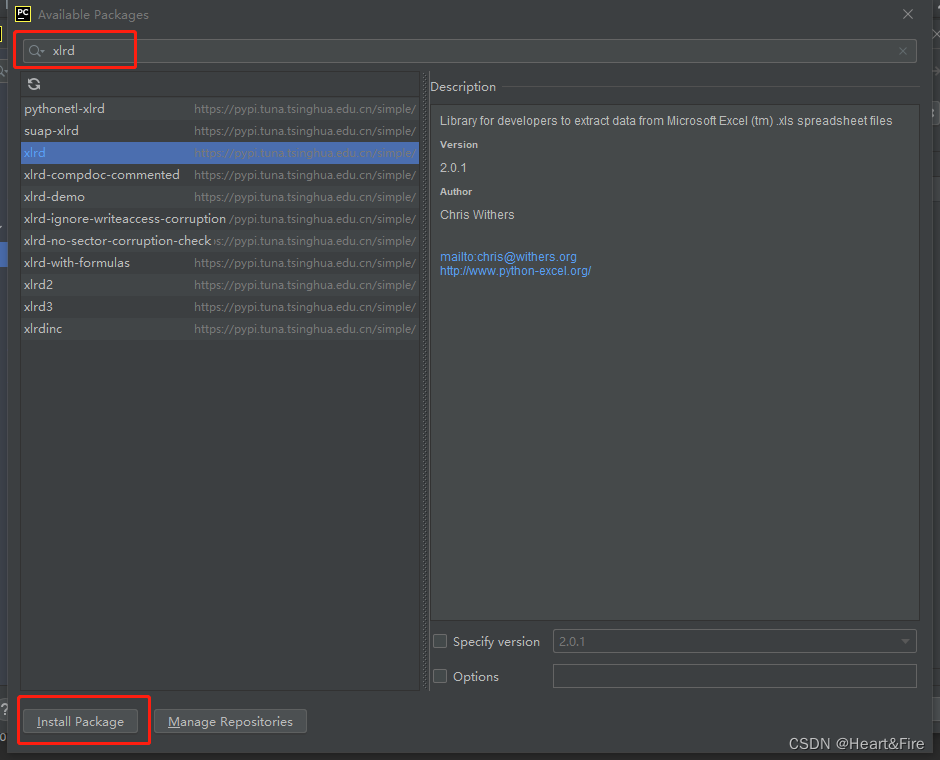The height and width of the screenshot is (760, 940).
Task: Clear the search field with X
Action: click(x=903, y=52)
